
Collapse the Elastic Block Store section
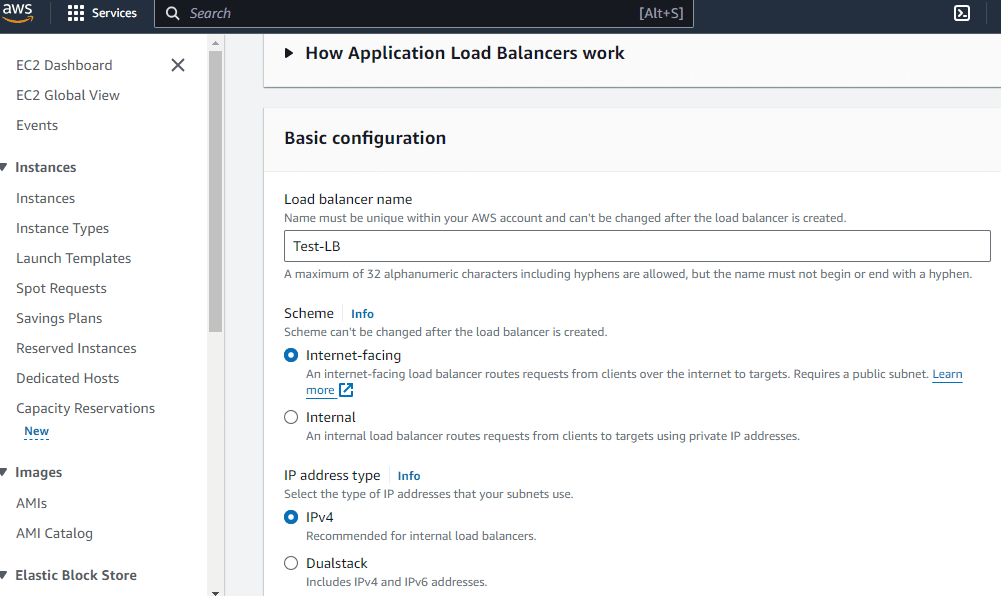(3, 576)
